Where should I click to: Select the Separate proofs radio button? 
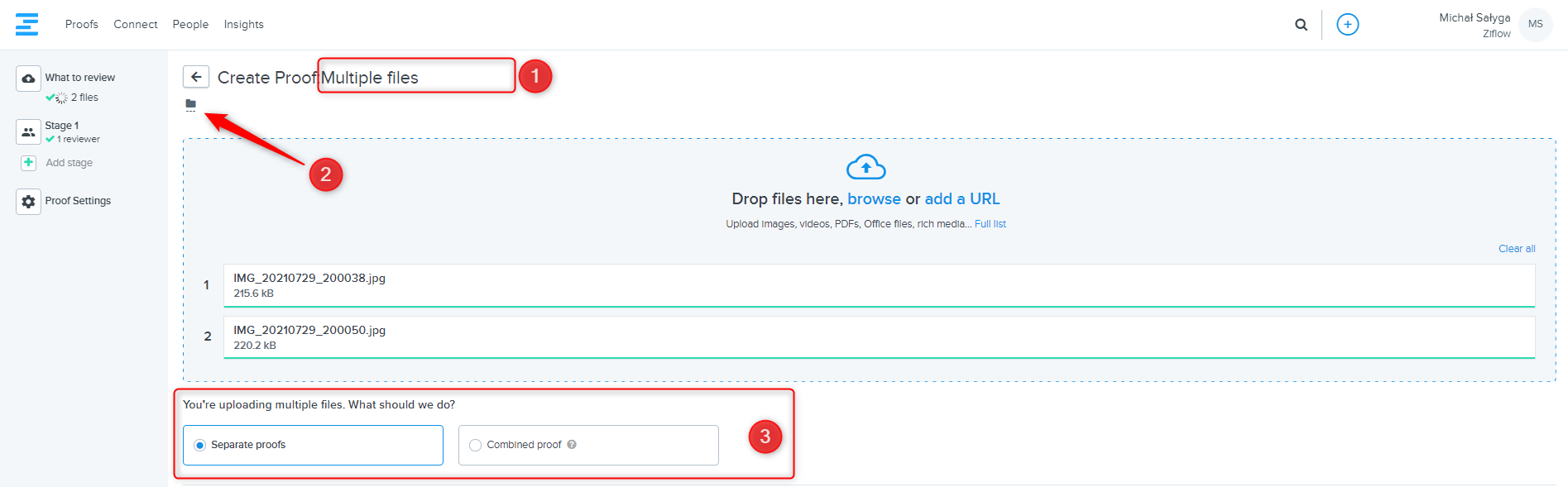[x=199, y=445]
